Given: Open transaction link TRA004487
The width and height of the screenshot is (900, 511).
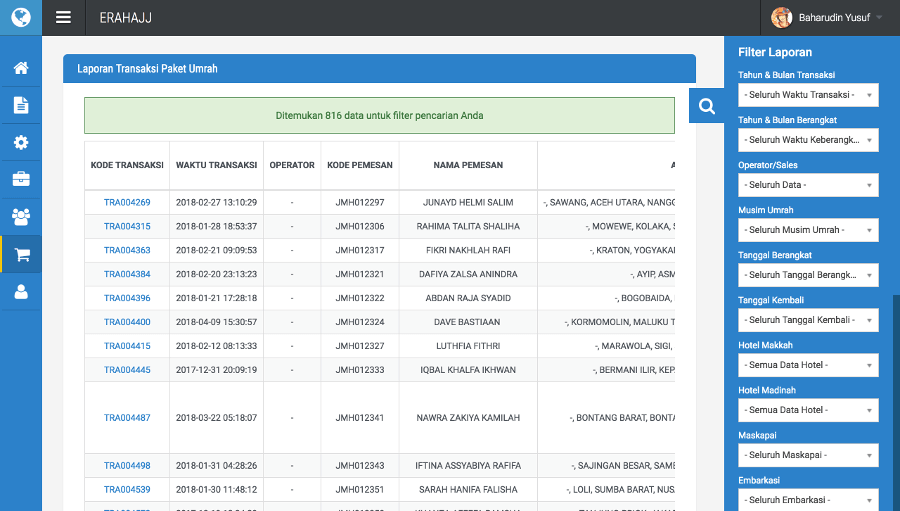Looking at the screenshot, I should (x=127, y=418).
